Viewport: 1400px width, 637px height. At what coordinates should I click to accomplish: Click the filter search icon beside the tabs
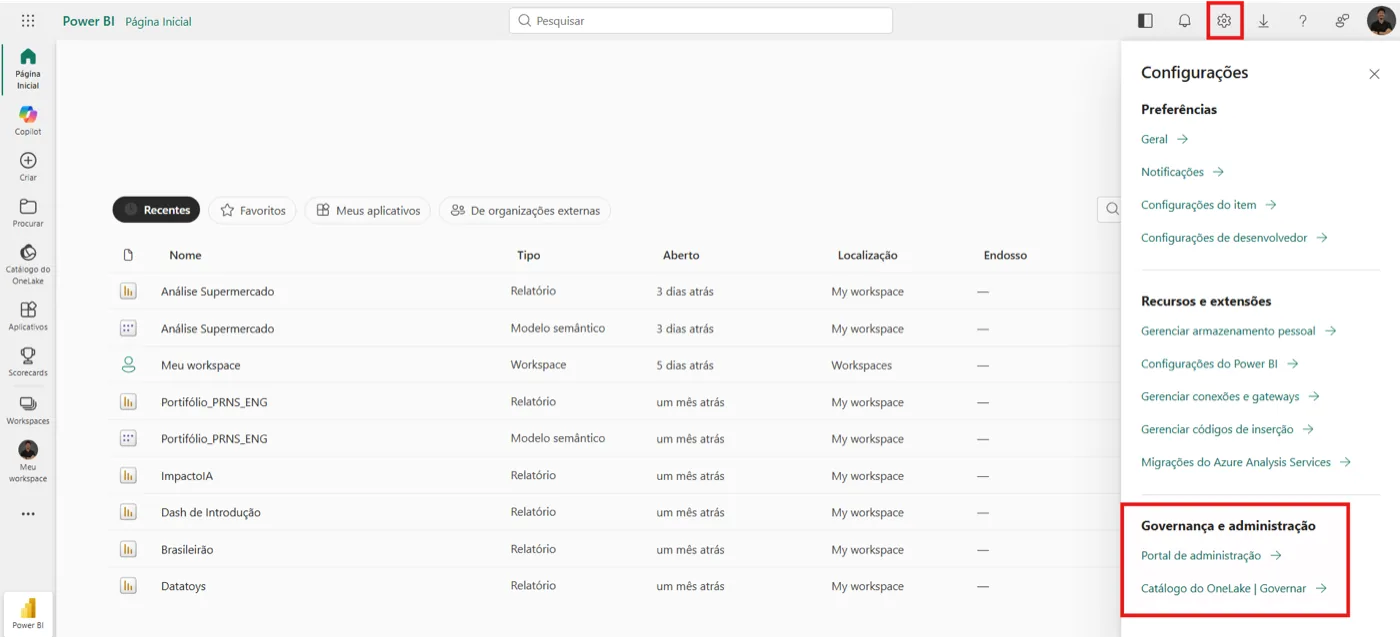pyautogui.click(x=1110, y=210)
